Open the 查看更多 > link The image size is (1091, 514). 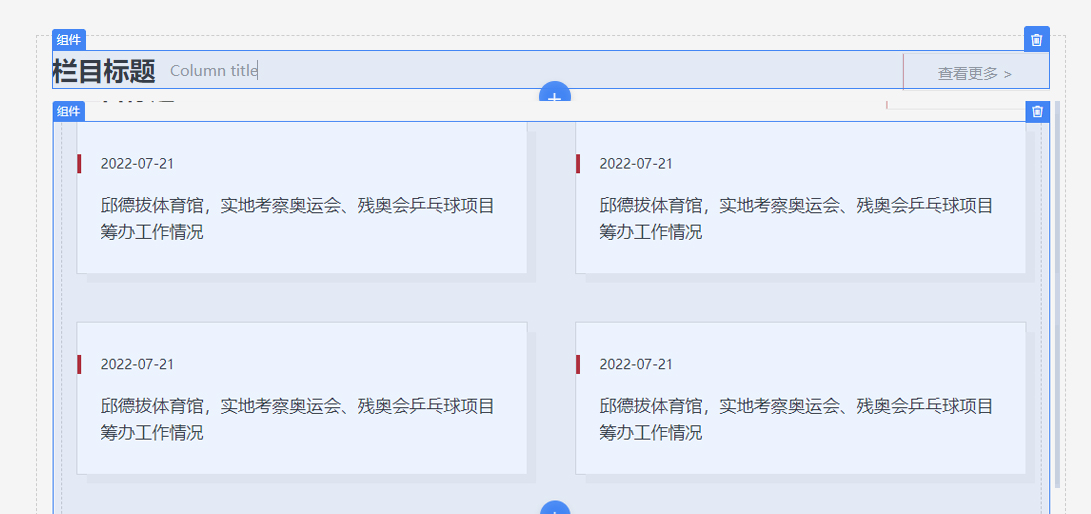coord(974,73)
